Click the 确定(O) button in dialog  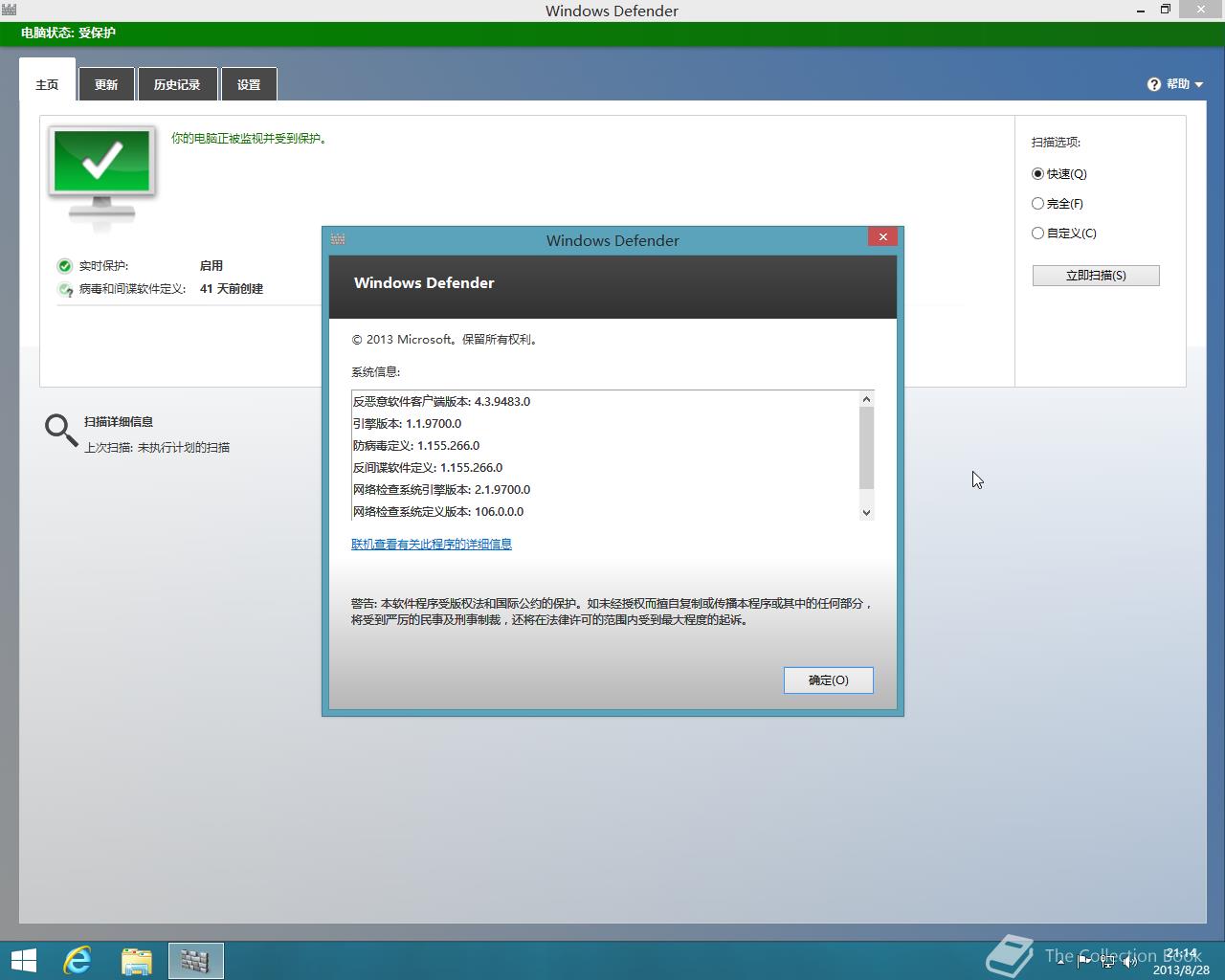coord(829,680)
